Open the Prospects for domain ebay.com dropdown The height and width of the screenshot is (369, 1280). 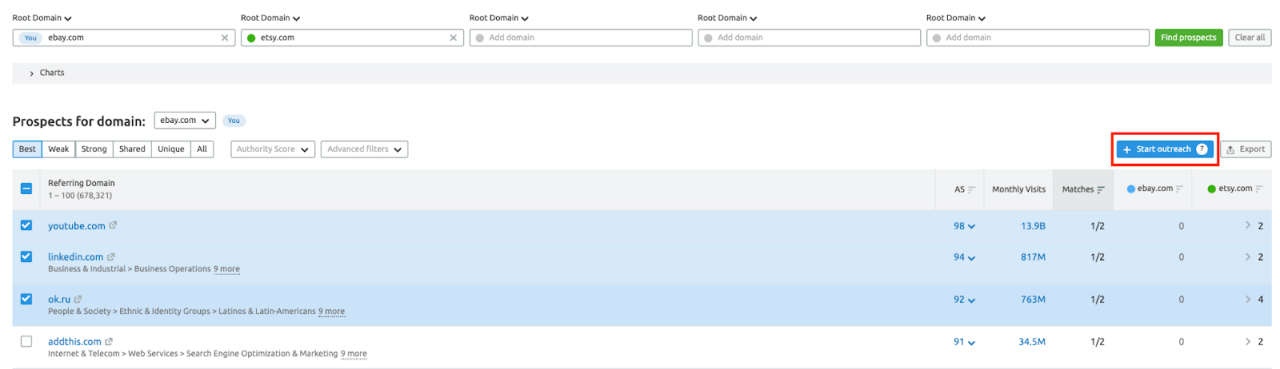(185, 120)
